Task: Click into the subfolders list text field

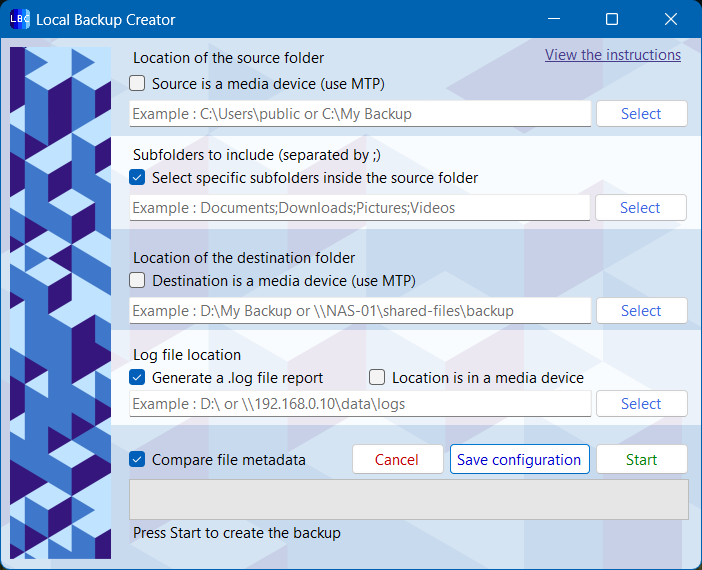Action: point(360,208)
